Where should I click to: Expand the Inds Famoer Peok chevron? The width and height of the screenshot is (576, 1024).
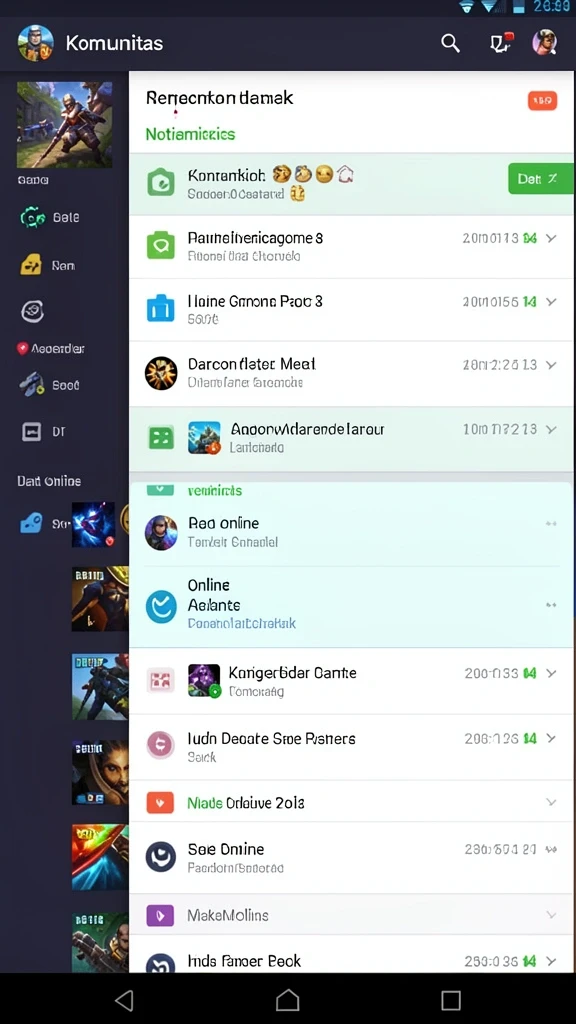(552, 961)
